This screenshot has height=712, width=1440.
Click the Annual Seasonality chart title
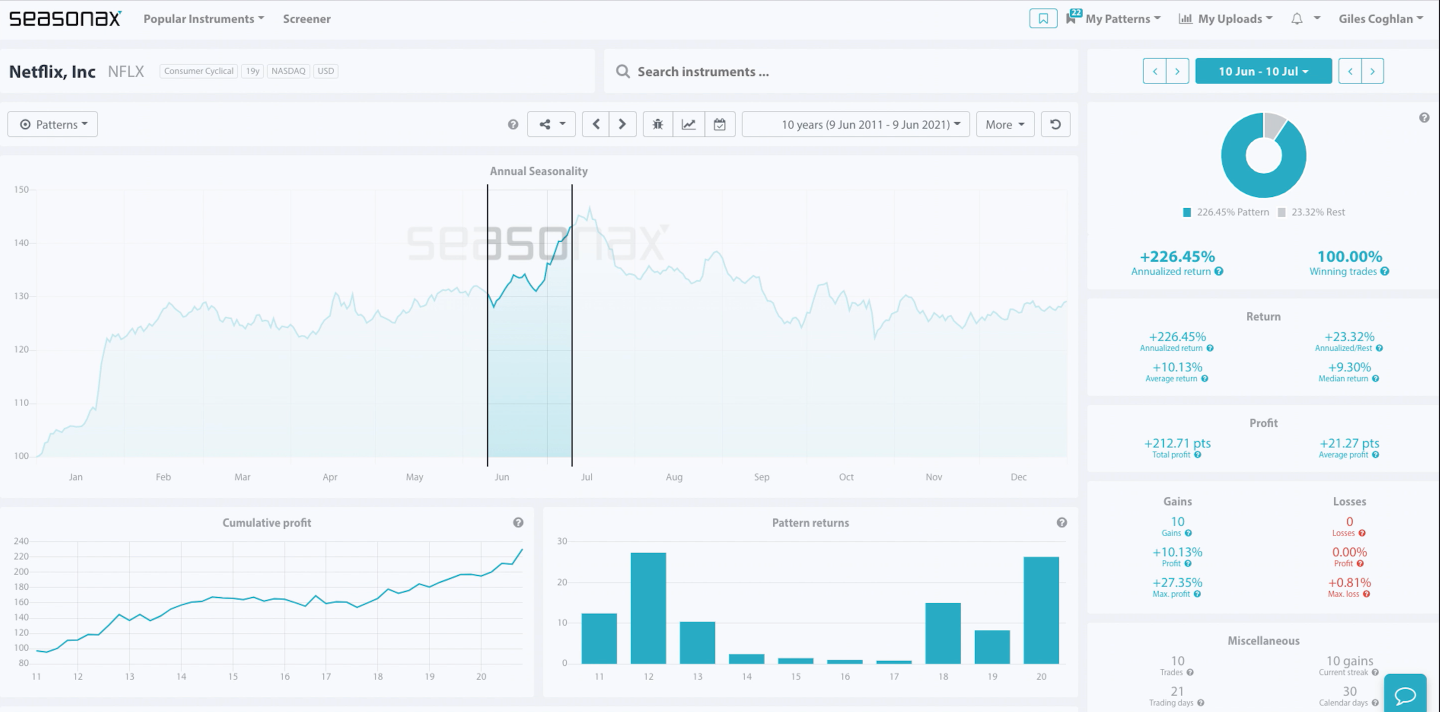(x=538, y=171)
